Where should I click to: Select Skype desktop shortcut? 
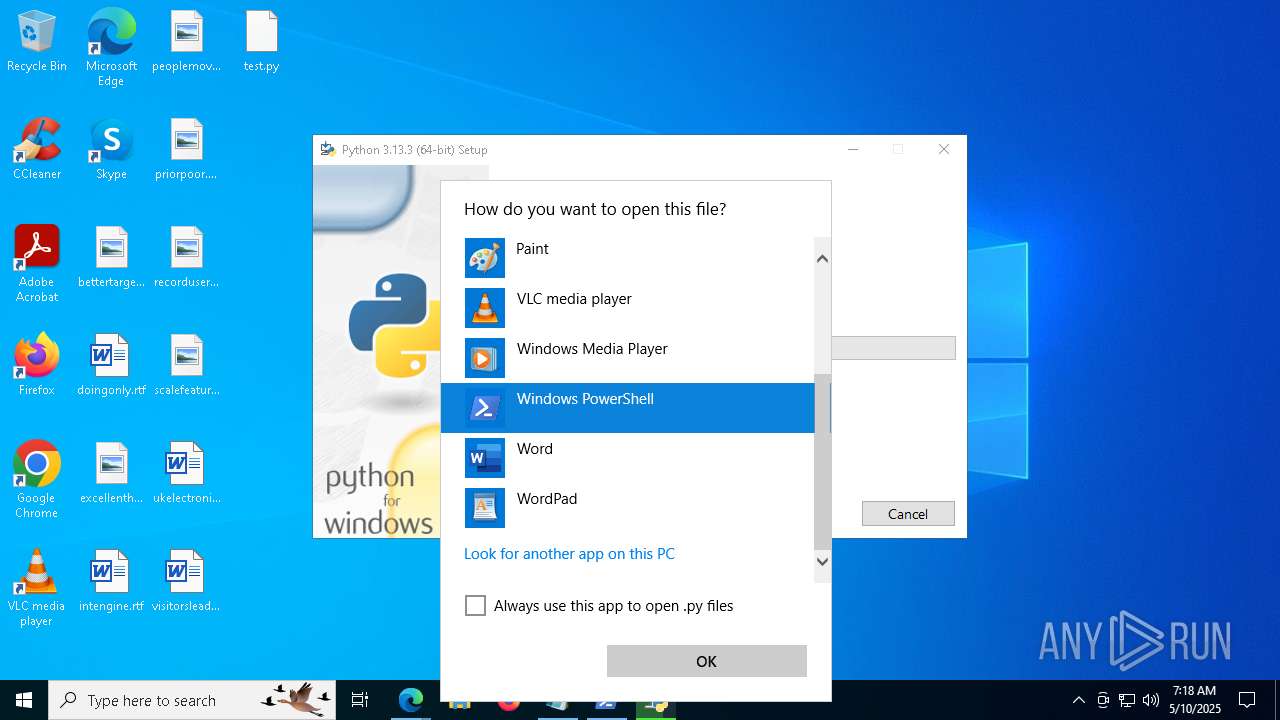(x=111, y=150)
